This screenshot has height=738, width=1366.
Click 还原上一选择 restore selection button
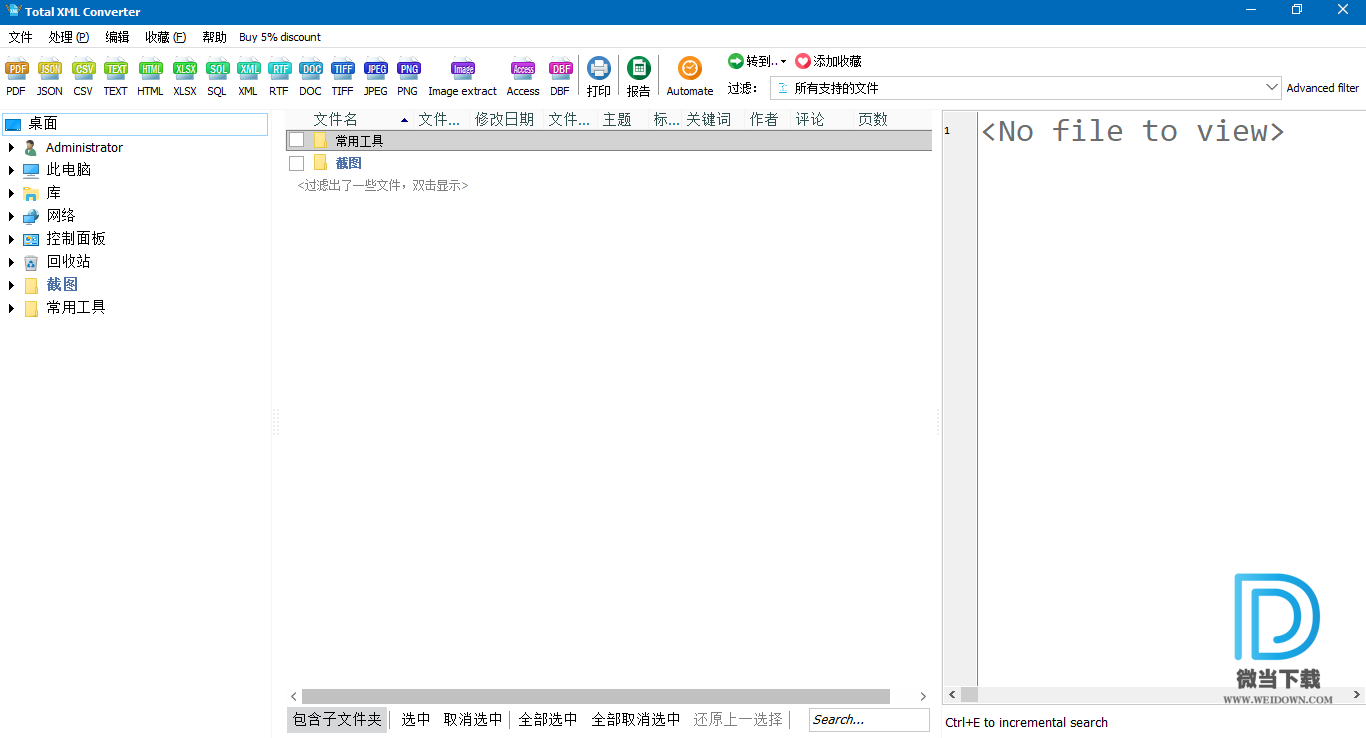738,719
